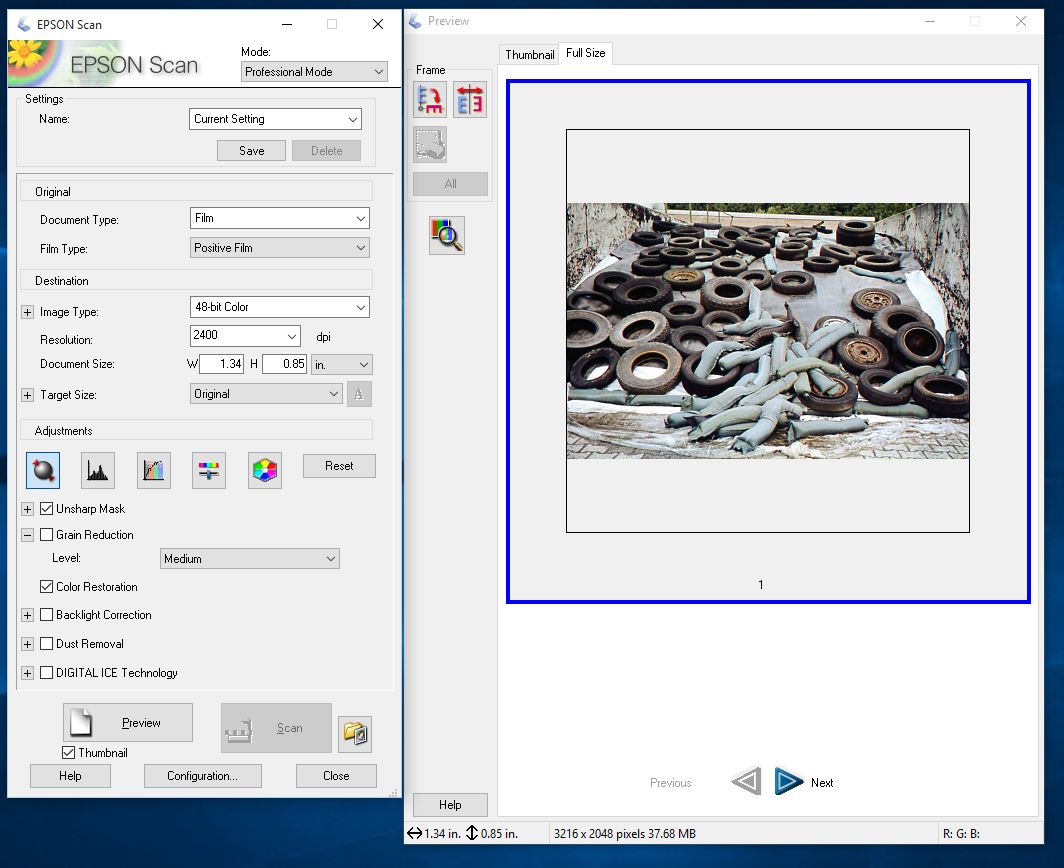
Task: Open the Color Palette adjustment
Action: pyautogui.click(x=264, y=470)
